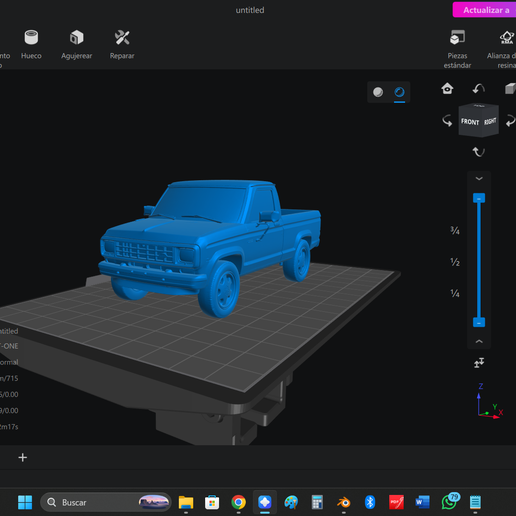
Task: Open File Explorer from taskbar
Action: point(186,502)
